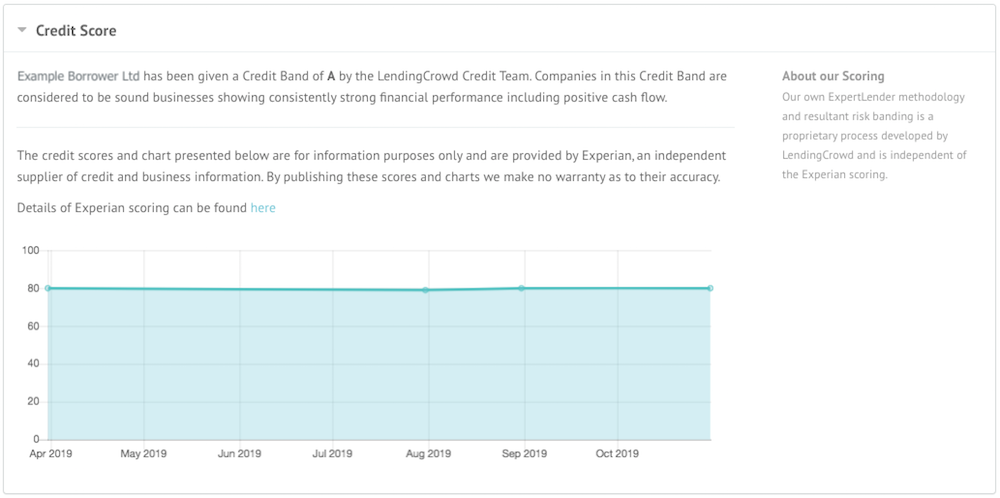Click the Jun 2019 x-axis label
The width and height of the screenshot is (1000, 498).
[x=239, y=454]
